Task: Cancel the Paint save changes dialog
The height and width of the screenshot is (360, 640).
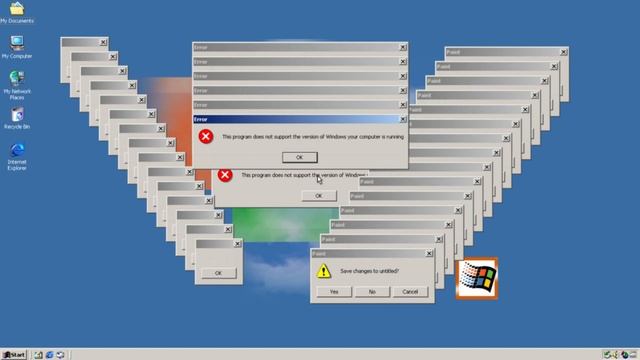Action: tap(410, 292)
